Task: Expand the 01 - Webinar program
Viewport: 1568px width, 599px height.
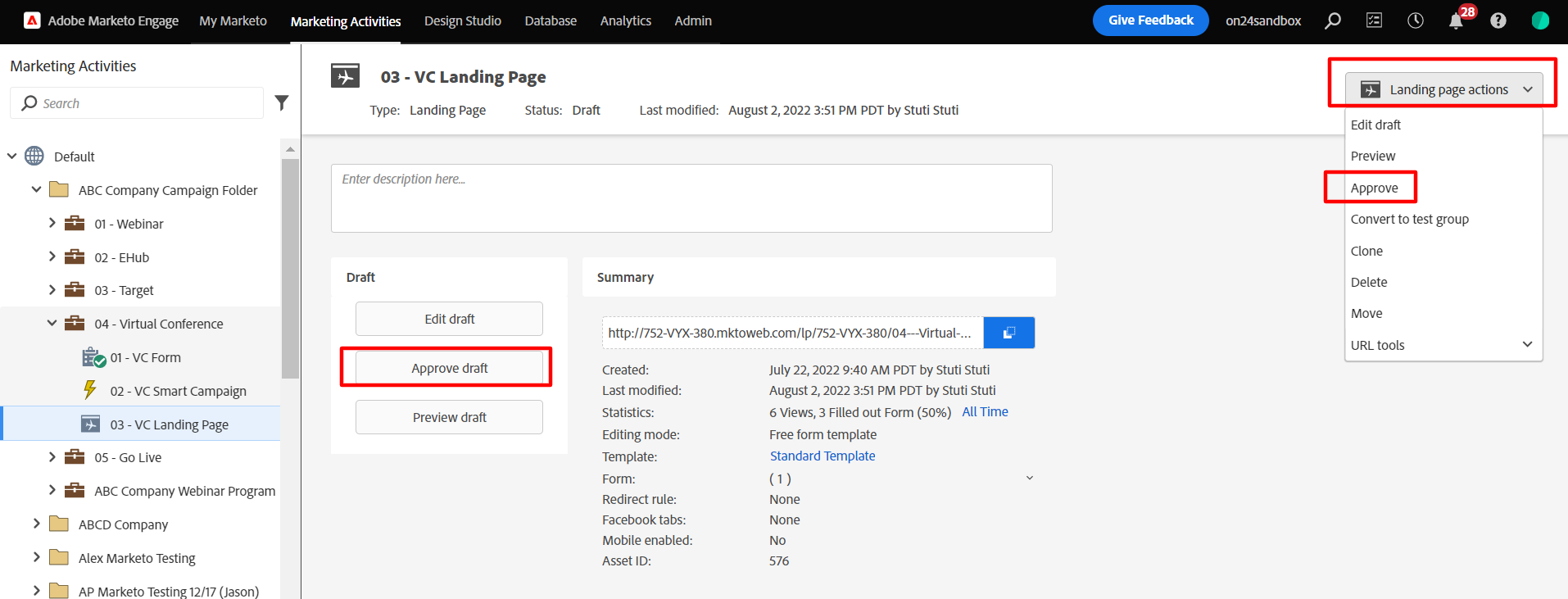Action: 52,223
